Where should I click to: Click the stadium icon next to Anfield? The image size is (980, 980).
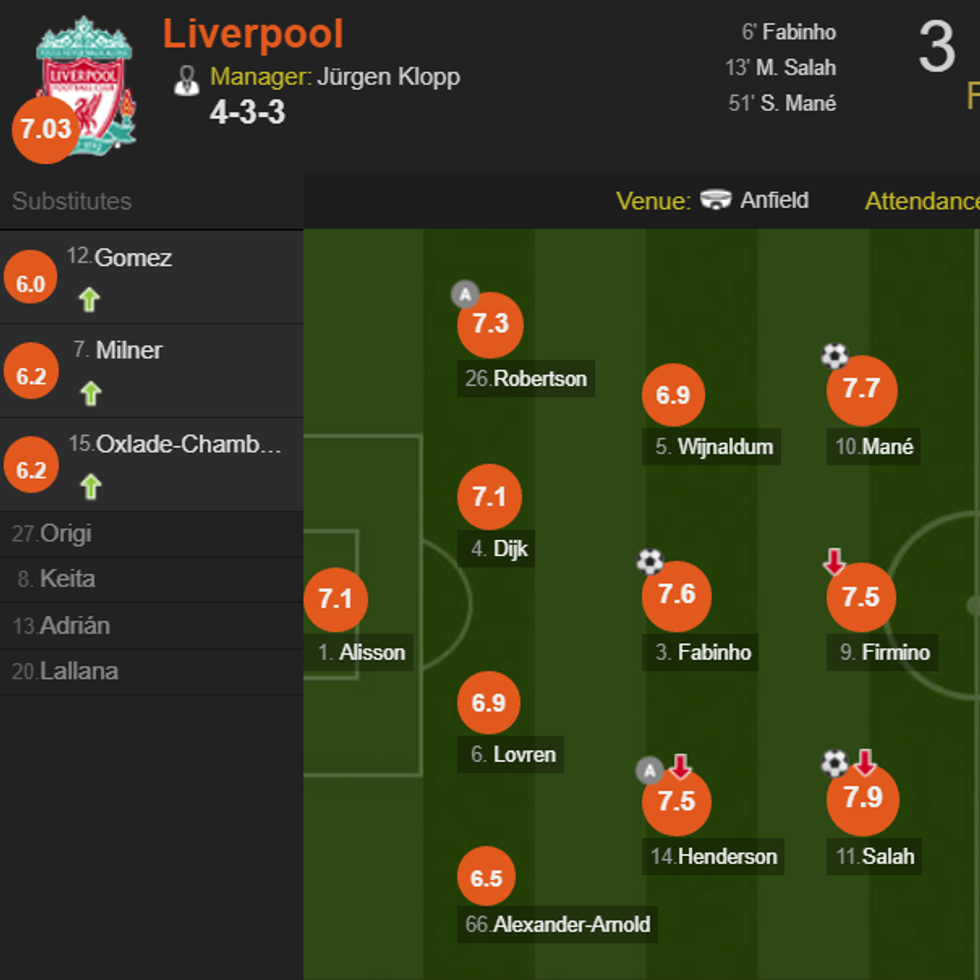pyautogui.click(x=716, y=200)
